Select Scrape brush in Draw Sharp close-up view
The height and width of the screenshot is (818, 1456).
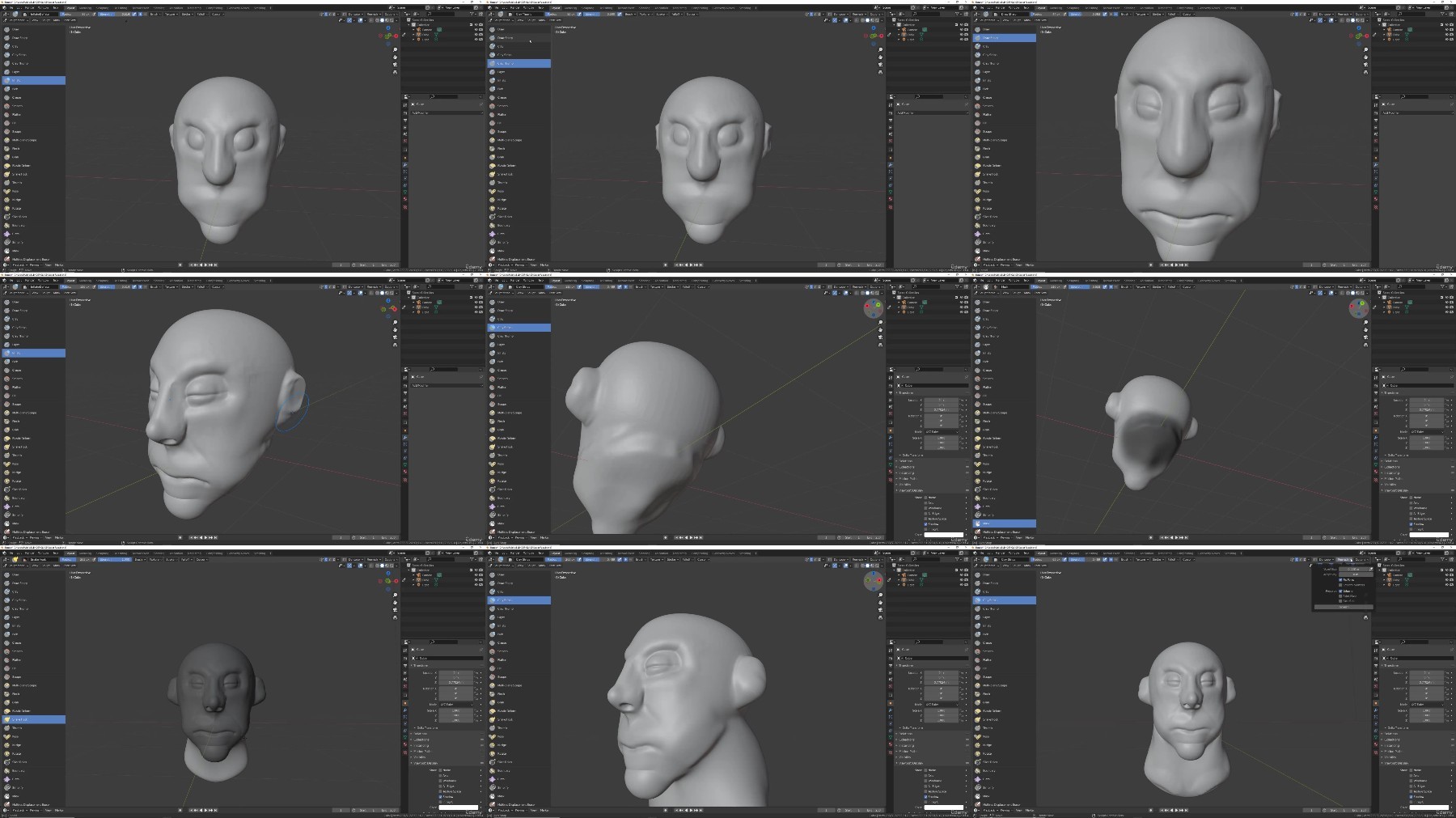click(1005, 132)
